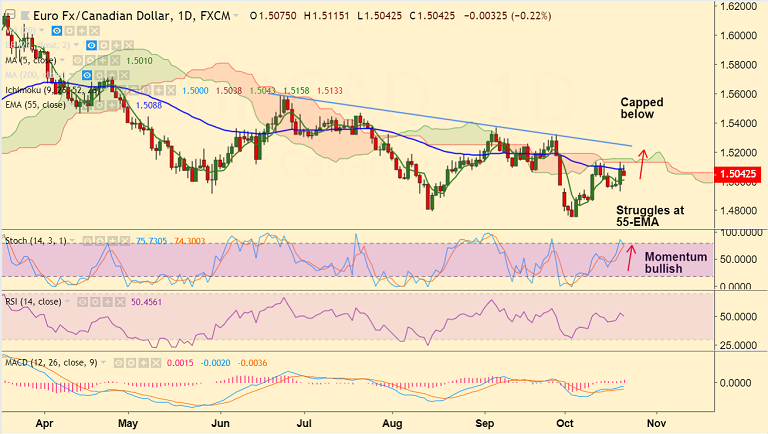
Task: Remove MA (5, close) using its X icon
Action: [115, 60]
